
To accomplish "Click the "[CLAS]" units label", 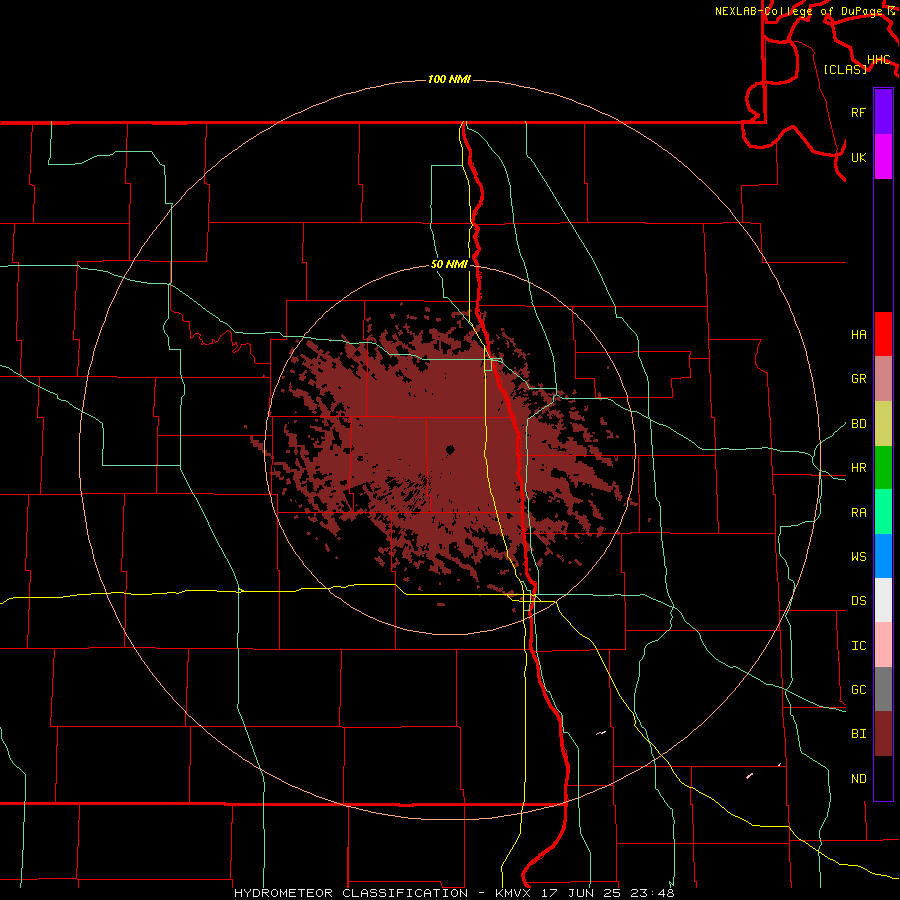I will click(845, 69).
